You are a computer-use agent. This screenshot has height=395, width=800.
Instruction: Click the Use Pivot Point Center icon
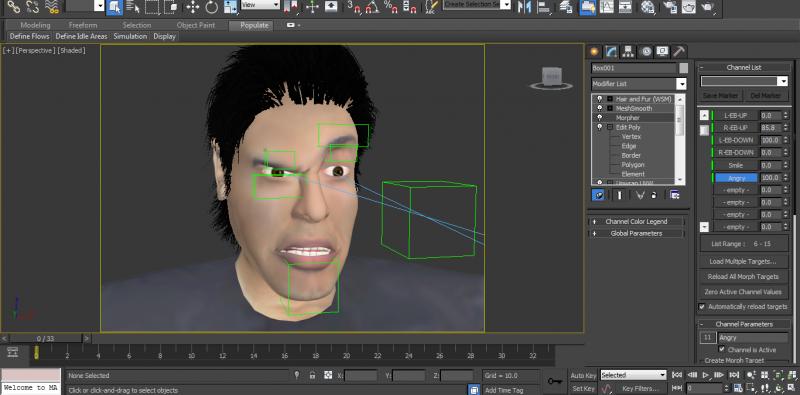[x=291, y=7]
